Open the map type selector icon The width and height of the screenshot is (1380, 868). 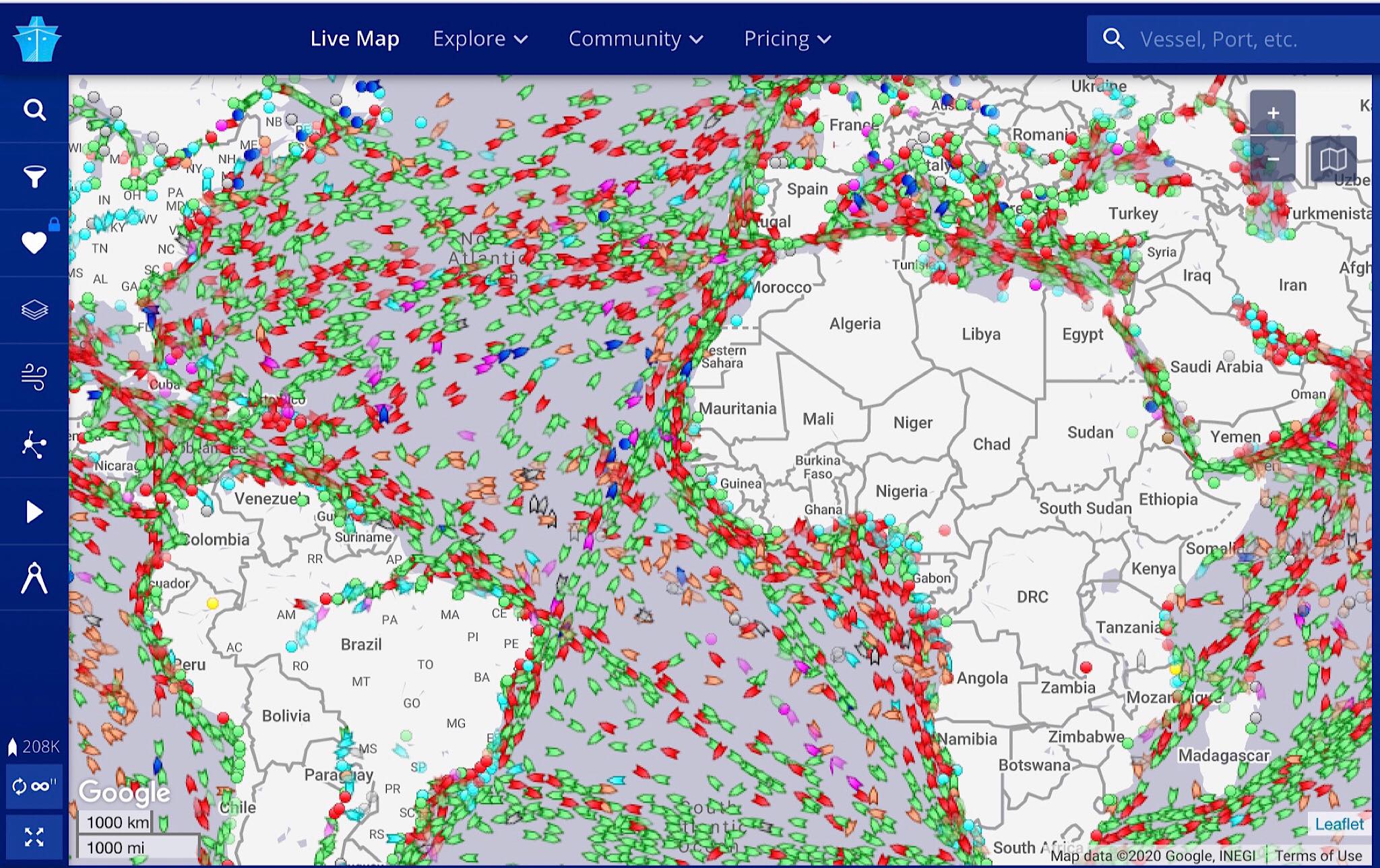(1334, 159)
